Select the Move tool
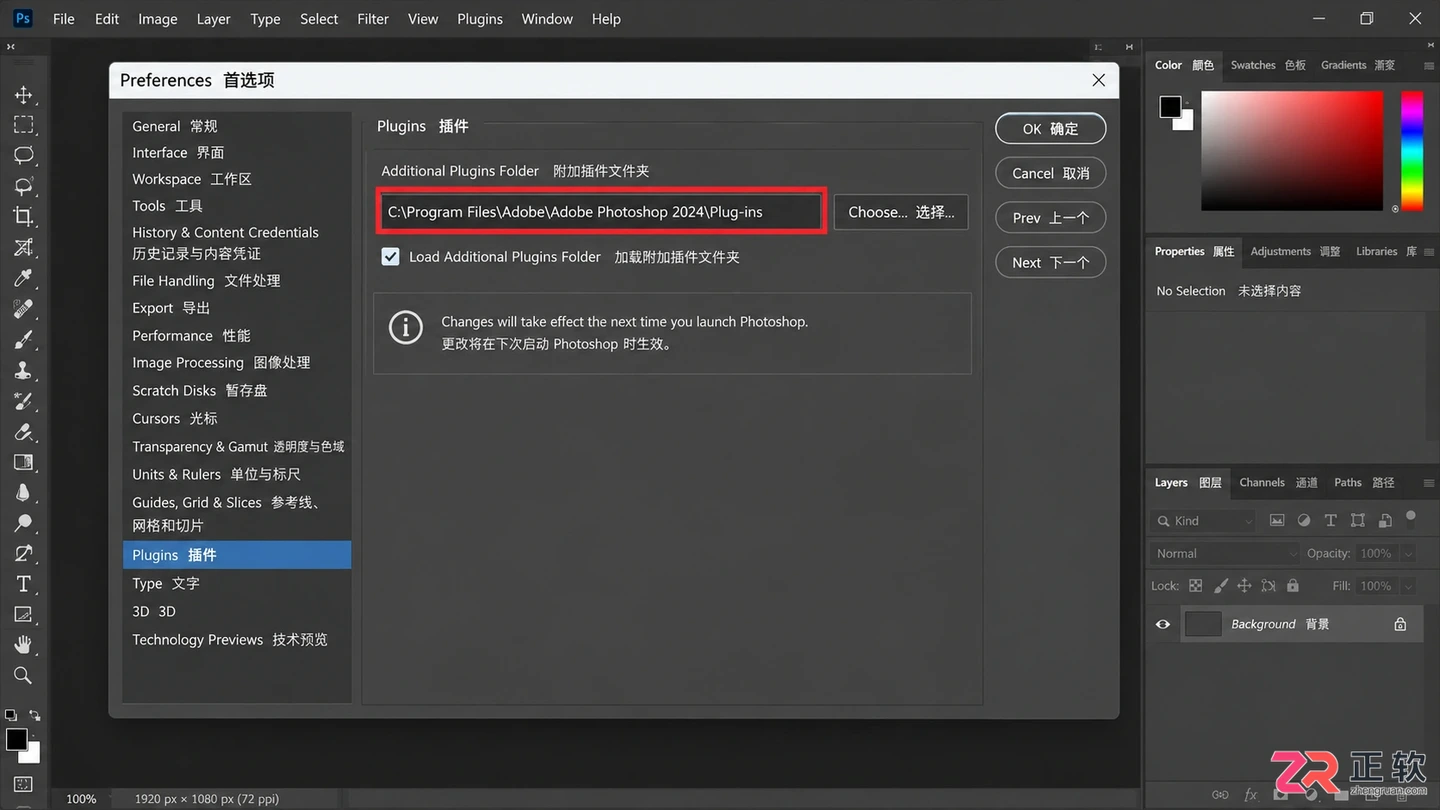 (23, 95)
